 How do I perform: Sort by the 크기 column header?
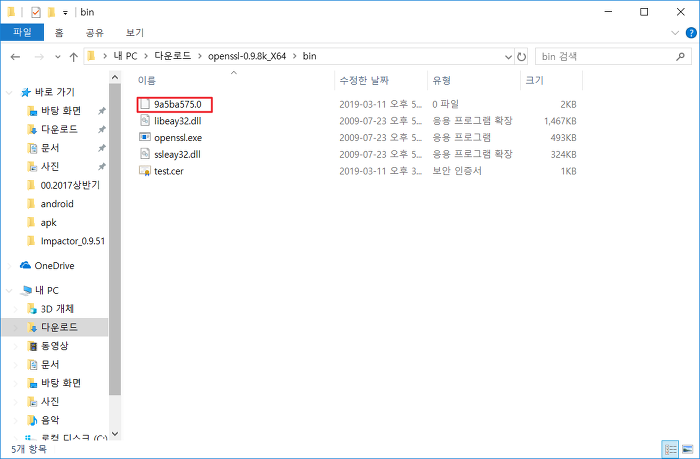click(x=534, y=80)
